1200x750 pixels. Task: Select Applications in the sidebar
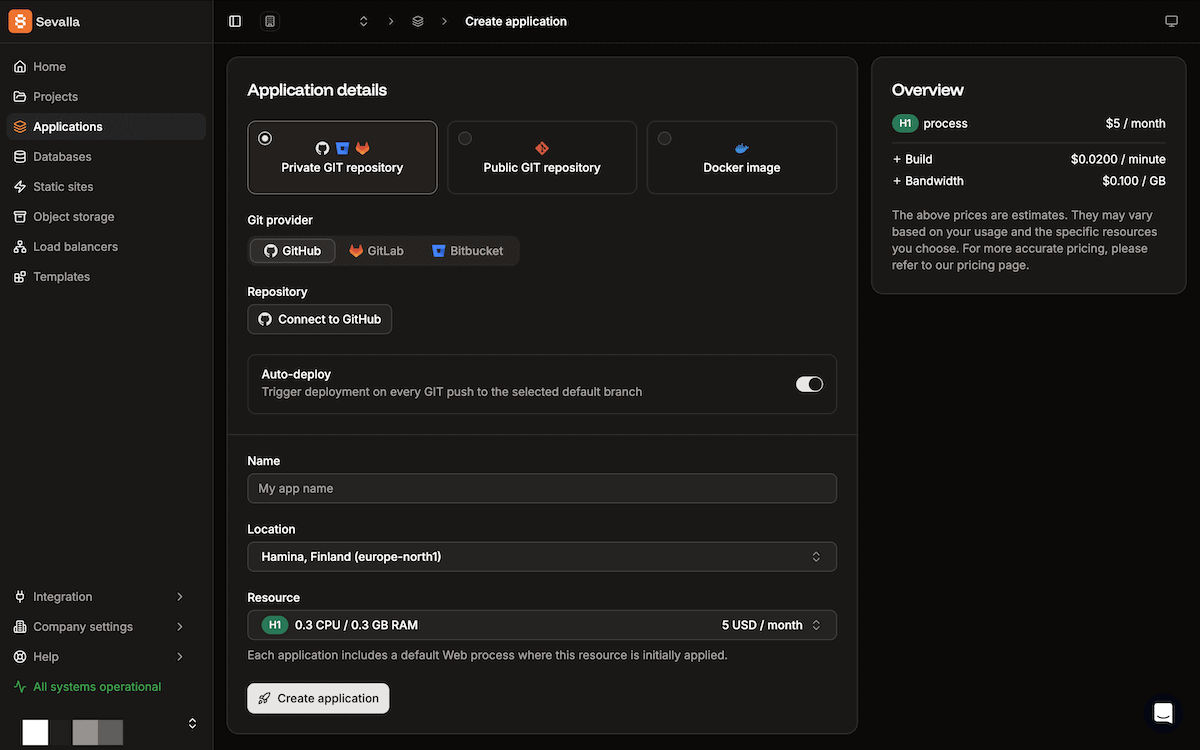pyautogui.click(x=106, y=127)
